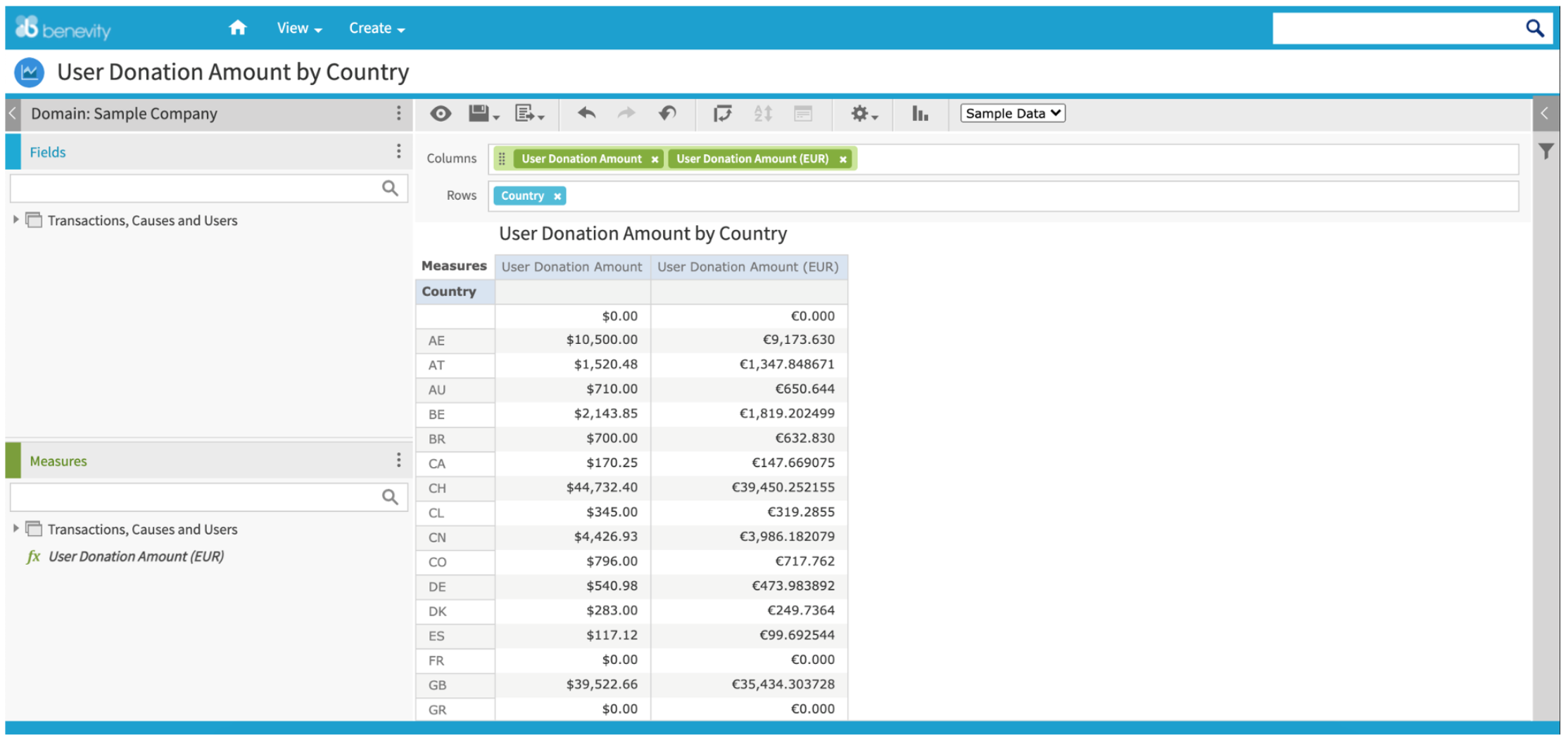This screenshot has height=740, width=1568.
Task: Remove Country from Rows
Action: pos(557,196)
